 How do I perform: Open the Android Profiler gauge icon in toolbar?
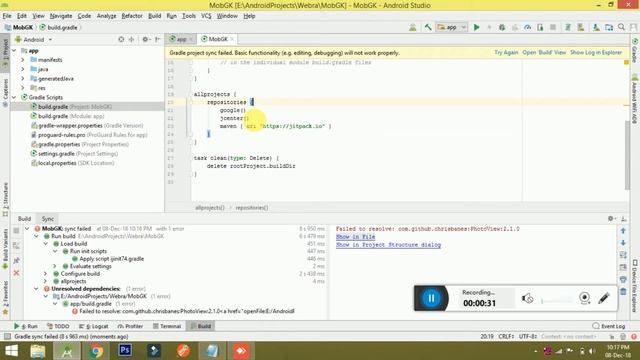(528, 27)
